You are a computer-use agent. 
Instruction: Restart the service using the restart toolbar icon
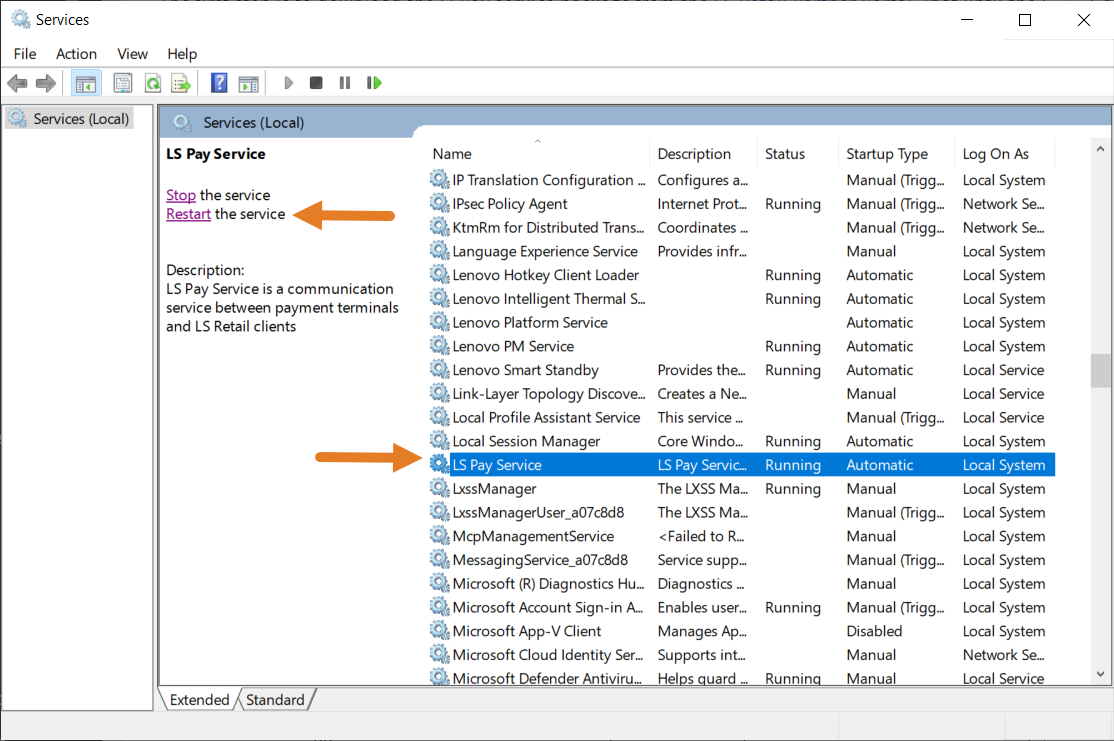(373, 82)
